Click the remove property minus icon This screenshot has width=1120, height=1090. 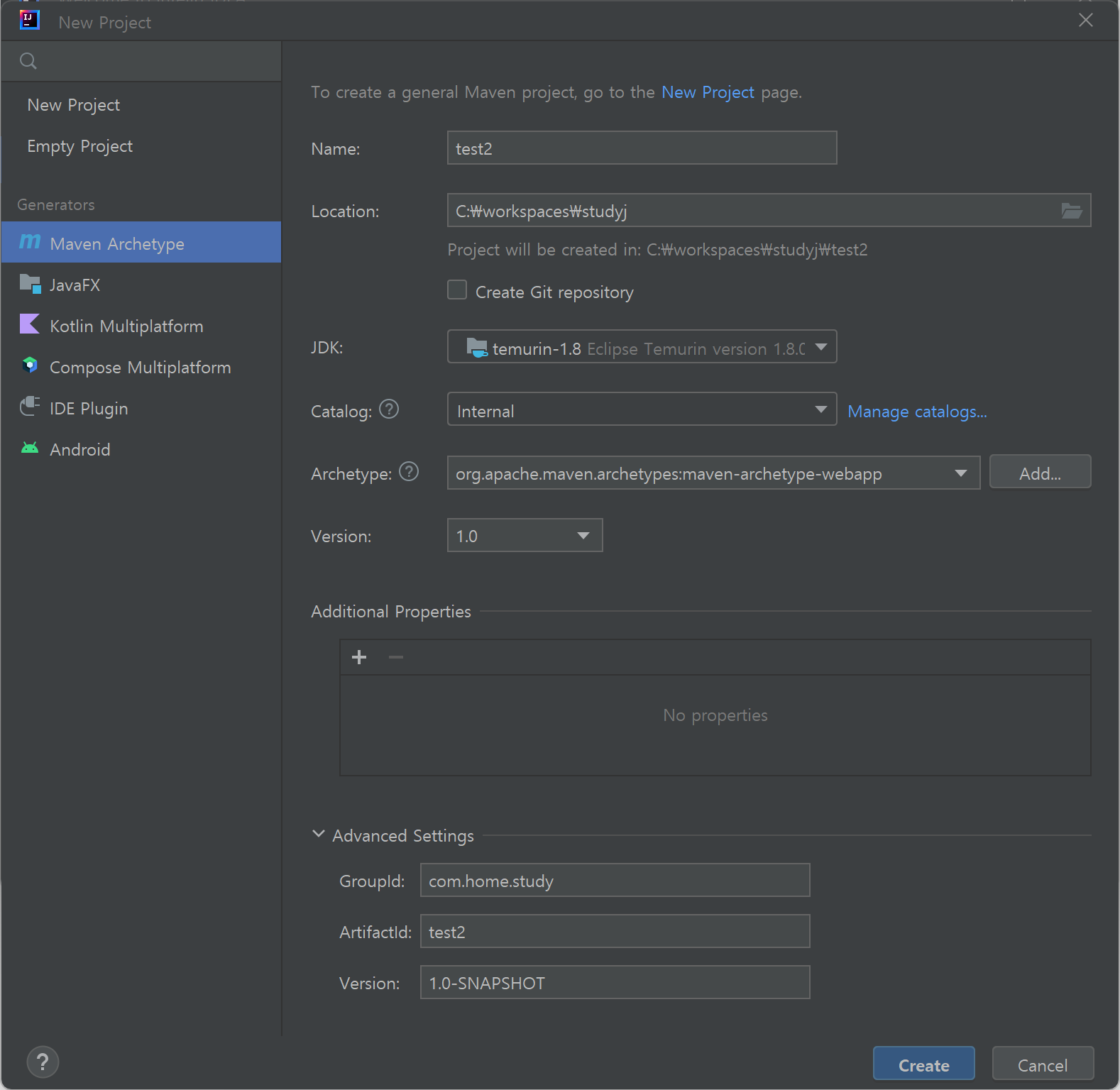396,657
